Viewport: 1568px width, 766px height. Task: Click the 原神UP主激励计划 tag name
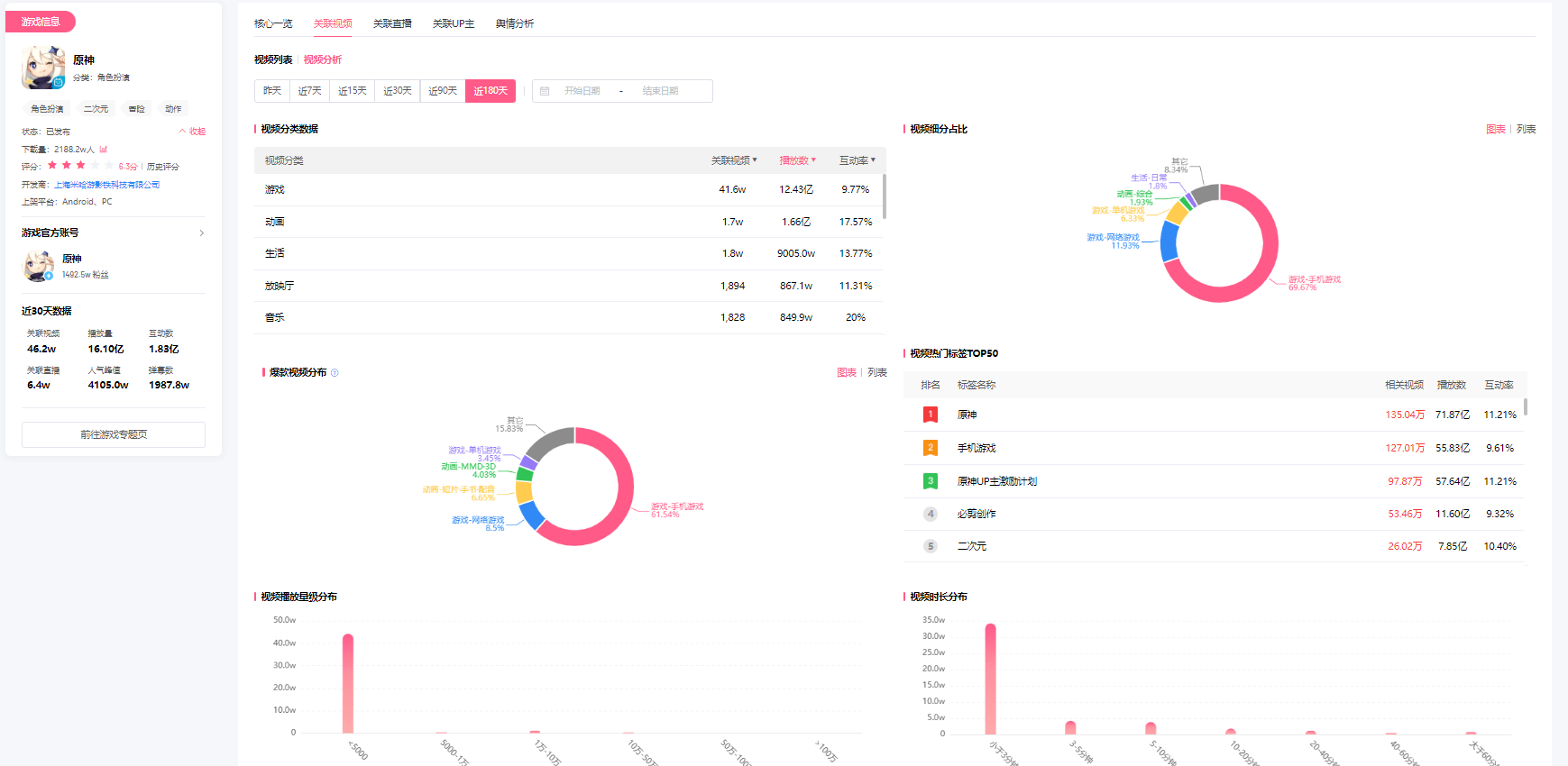pyautogui.click(x=997, y=481)
